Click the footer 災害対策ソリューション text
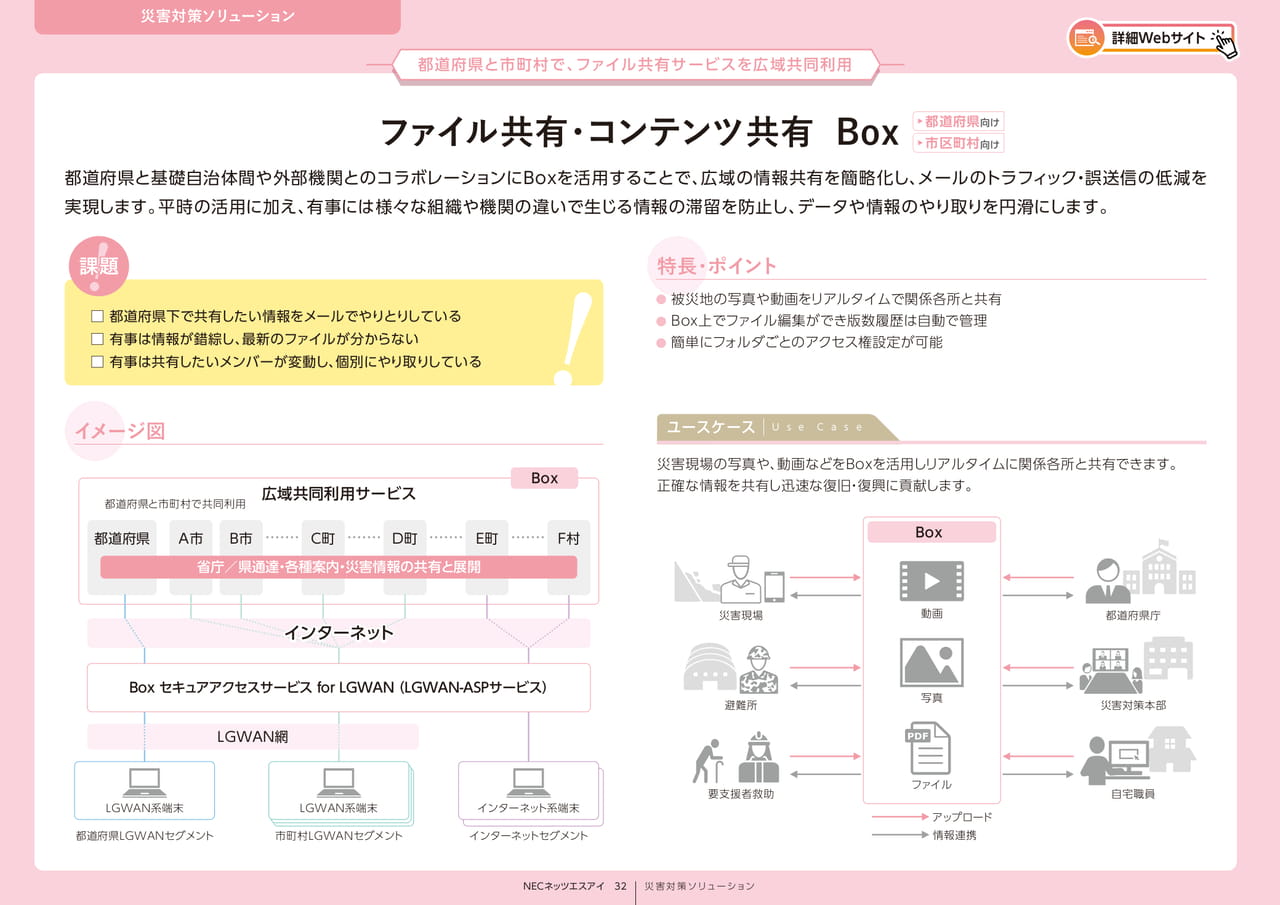This screenshot has height=905, width=1280. click(699, 887)
